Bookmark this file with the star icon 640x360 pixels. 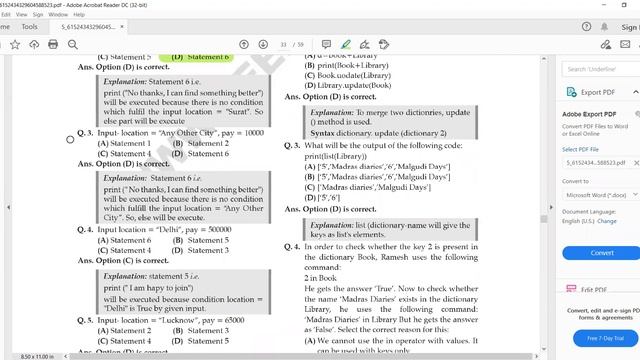point(15,44)
